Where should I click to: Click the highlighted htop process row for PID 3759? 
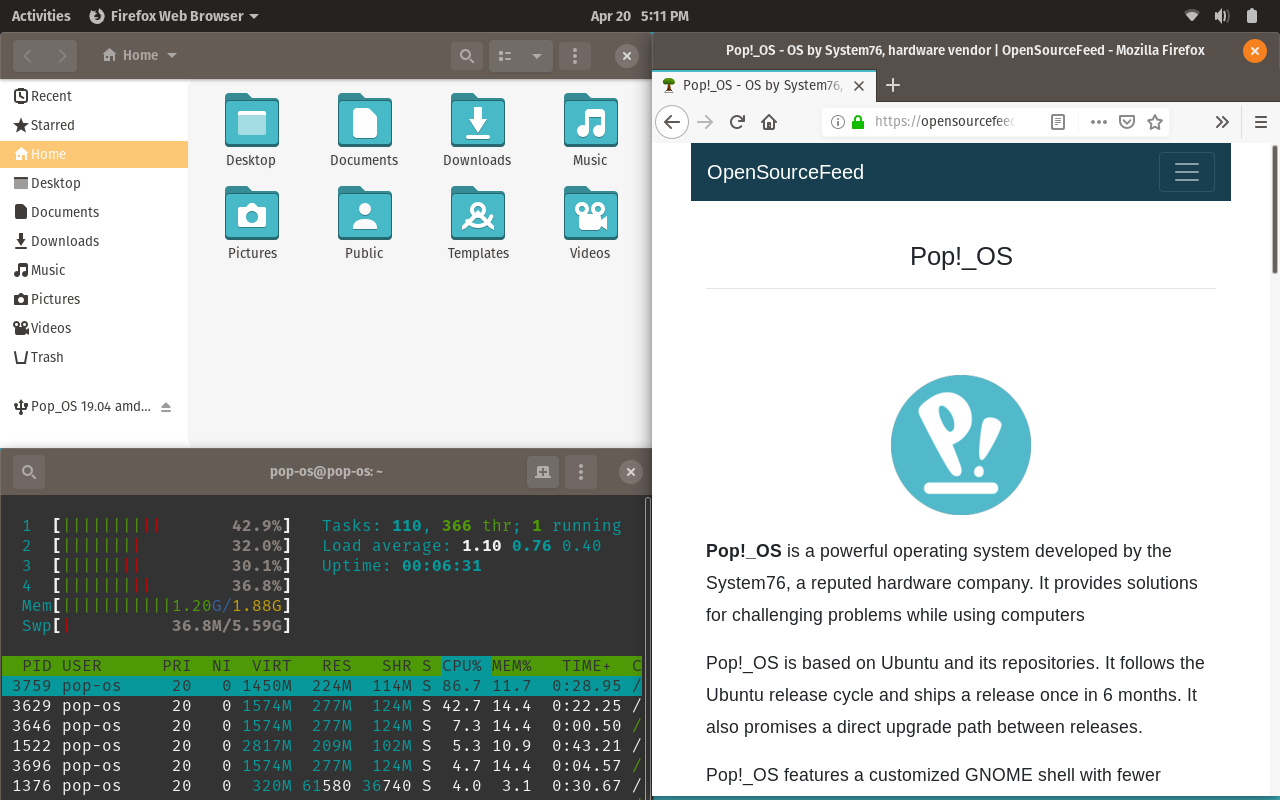300,685
